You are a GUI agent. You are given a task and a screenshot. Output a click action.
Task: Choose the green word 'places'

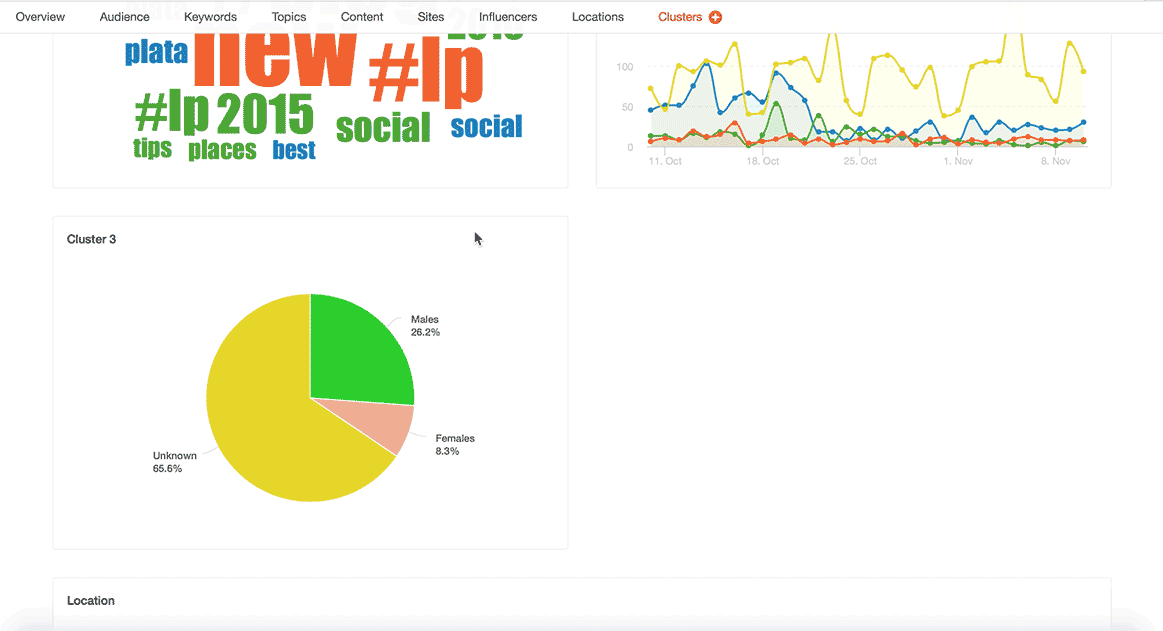[222, 150]
